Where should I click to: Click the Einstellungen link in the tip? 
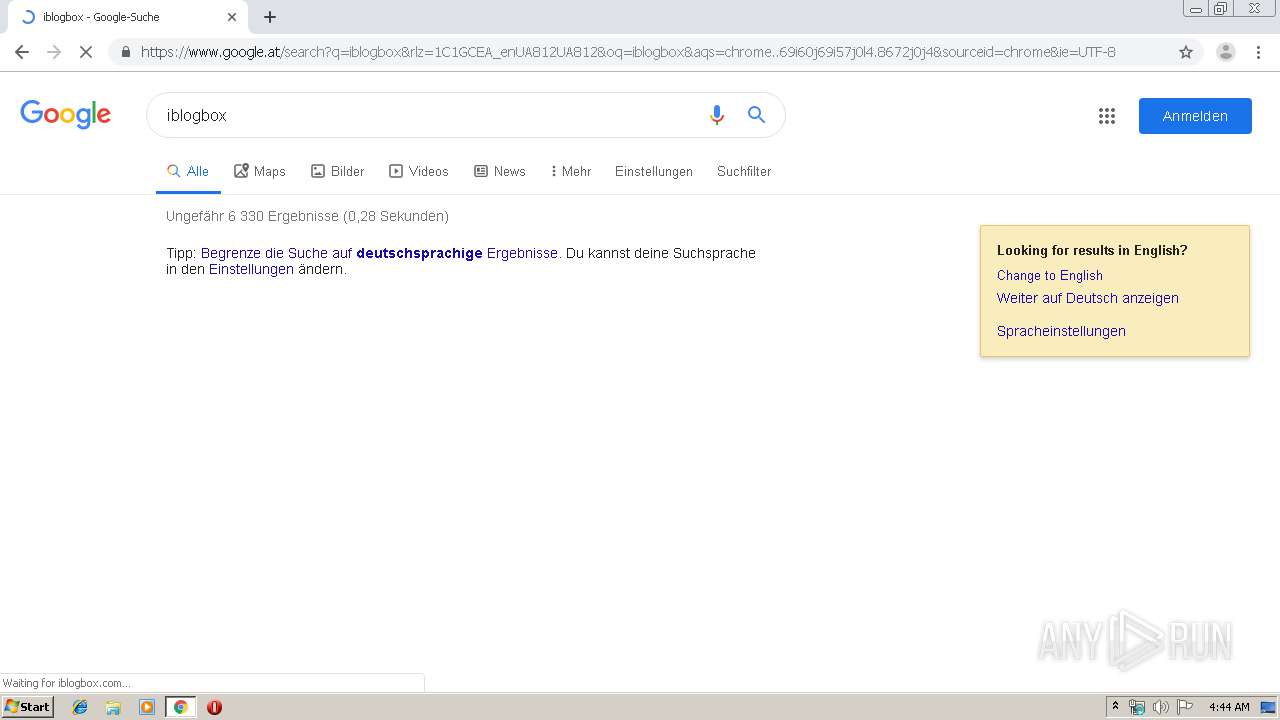251,269
